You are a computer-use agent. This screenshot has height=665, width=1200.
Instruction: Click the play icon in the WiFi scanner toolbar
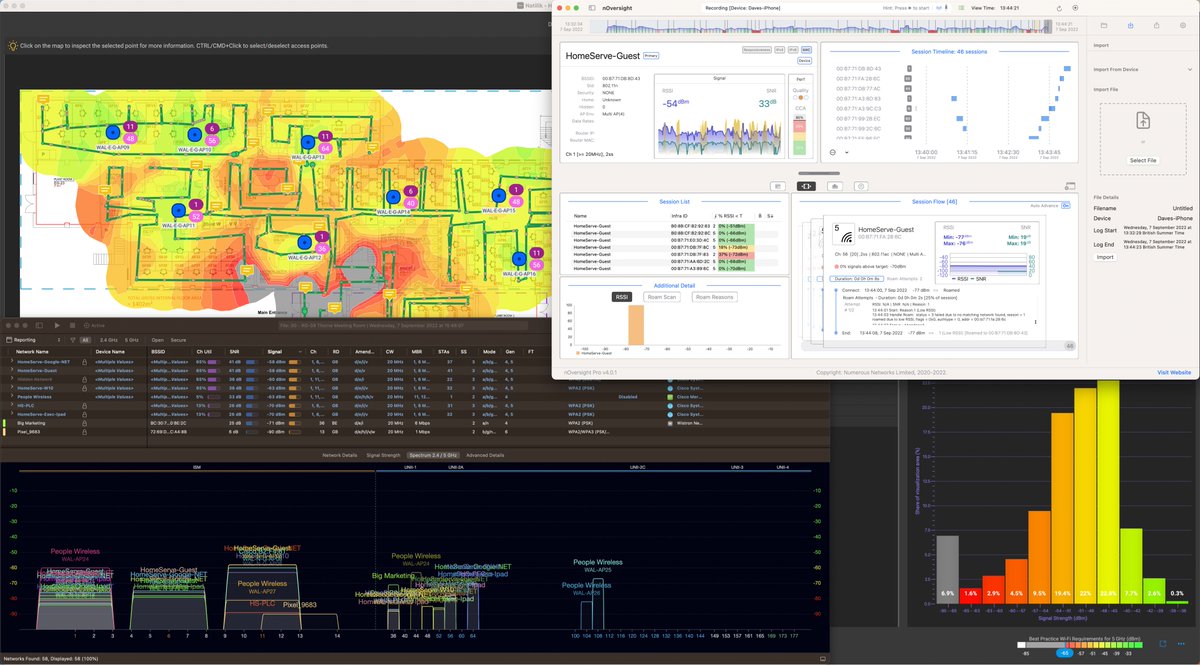click(x=57, y=325)
